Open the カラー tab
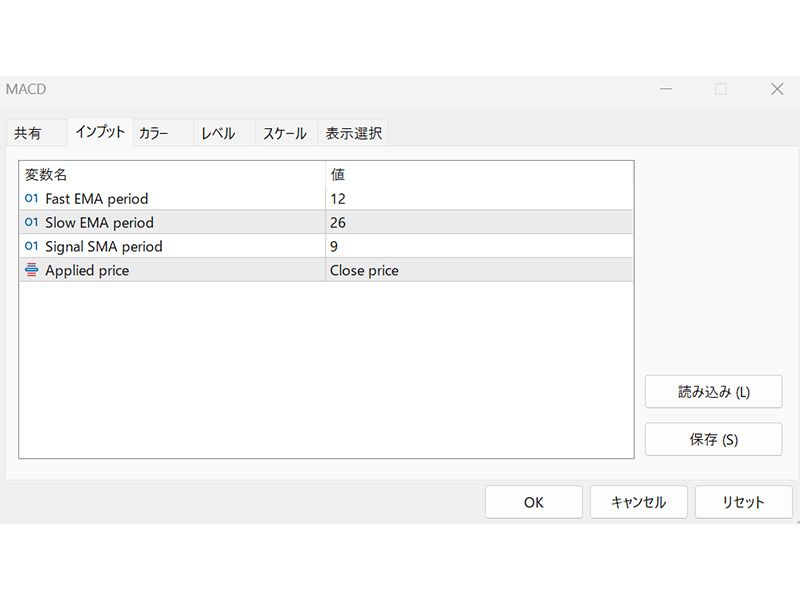 tap(153, 133)
